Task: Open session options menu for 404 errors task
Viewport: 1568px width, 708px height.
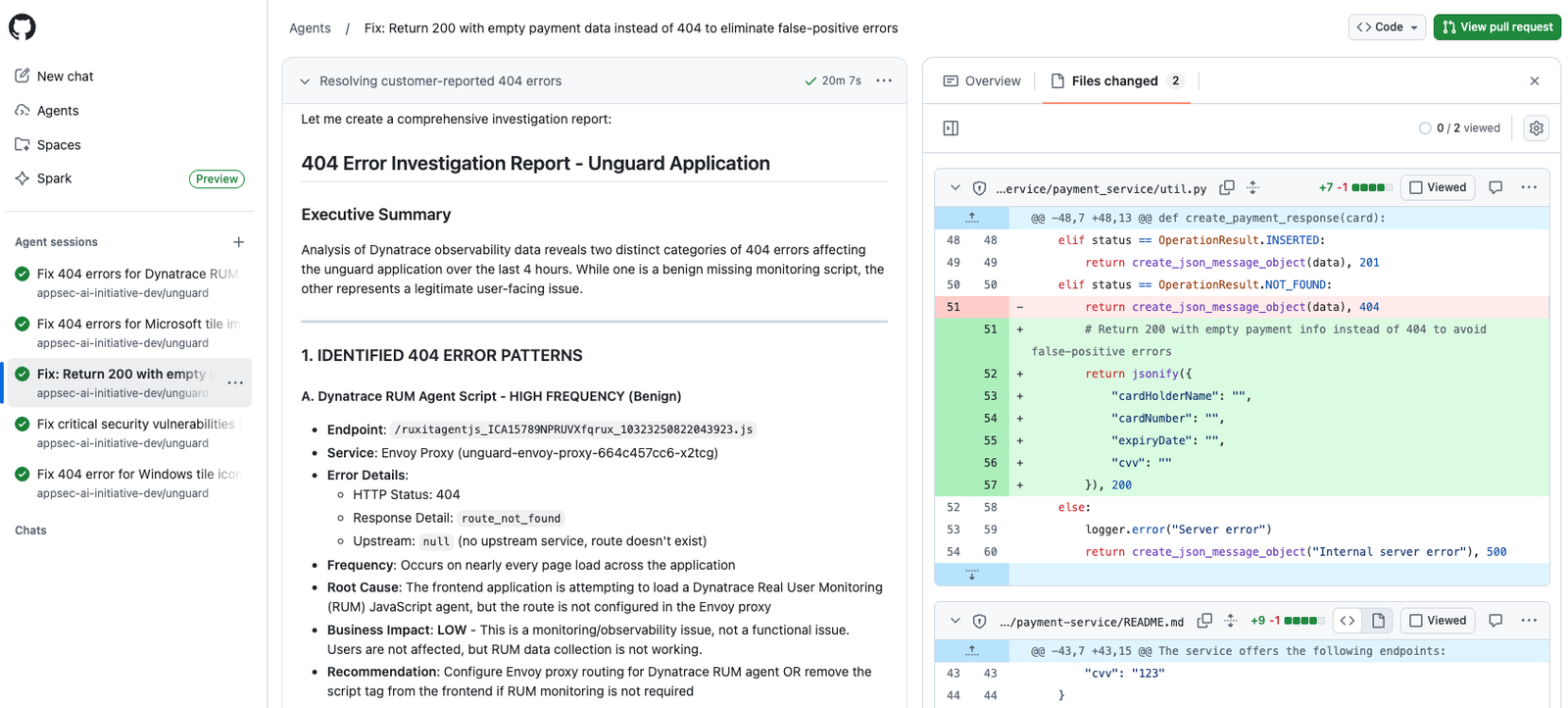Action: point(884,80)
